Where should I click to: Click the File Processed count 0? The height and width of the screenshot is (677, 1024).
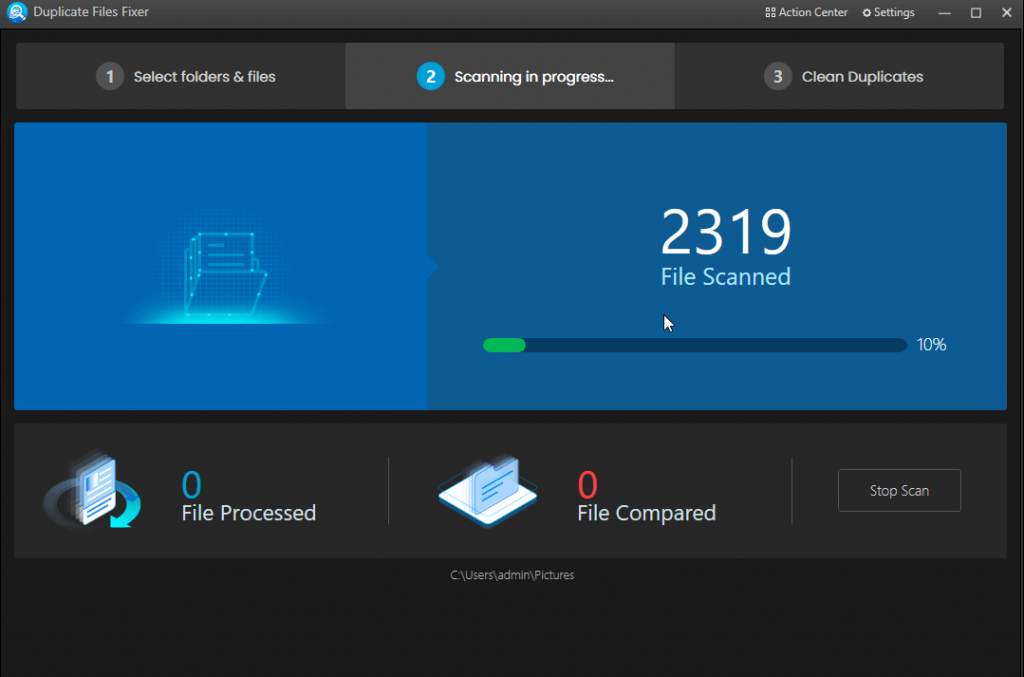tap(191, 485)
